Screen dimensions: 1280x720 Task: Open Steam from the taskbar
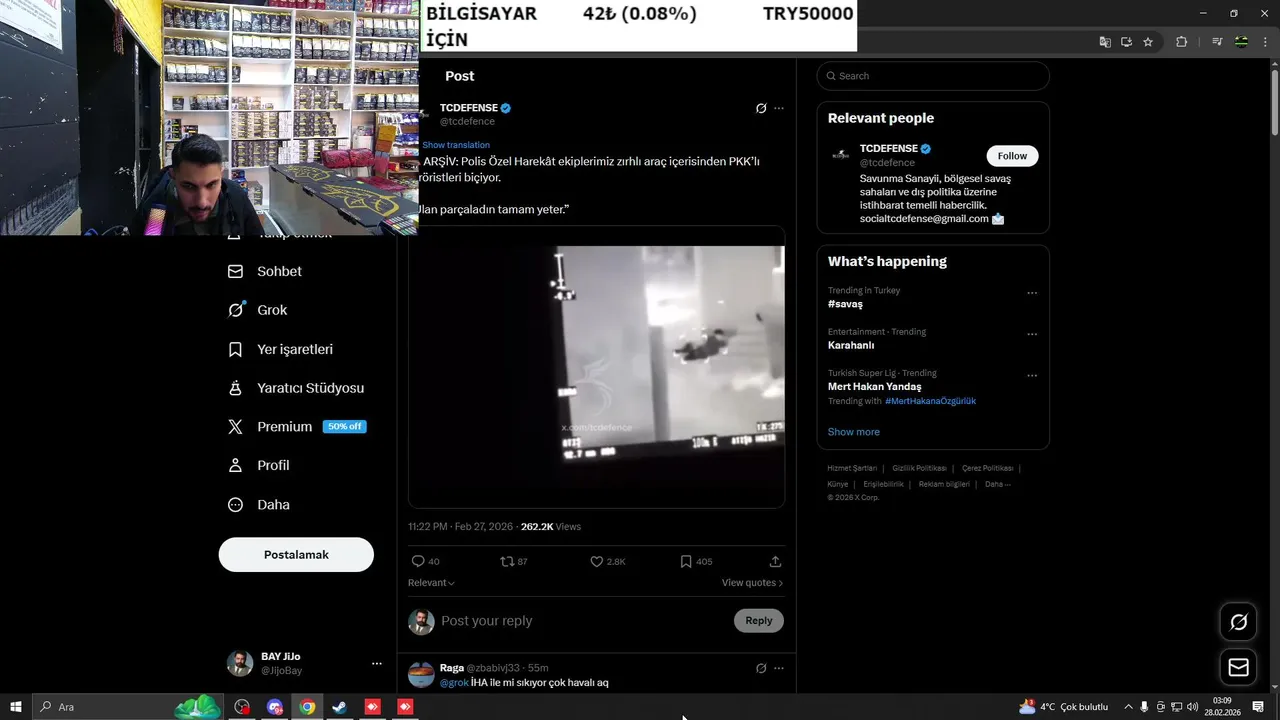[x=340, y=707]
